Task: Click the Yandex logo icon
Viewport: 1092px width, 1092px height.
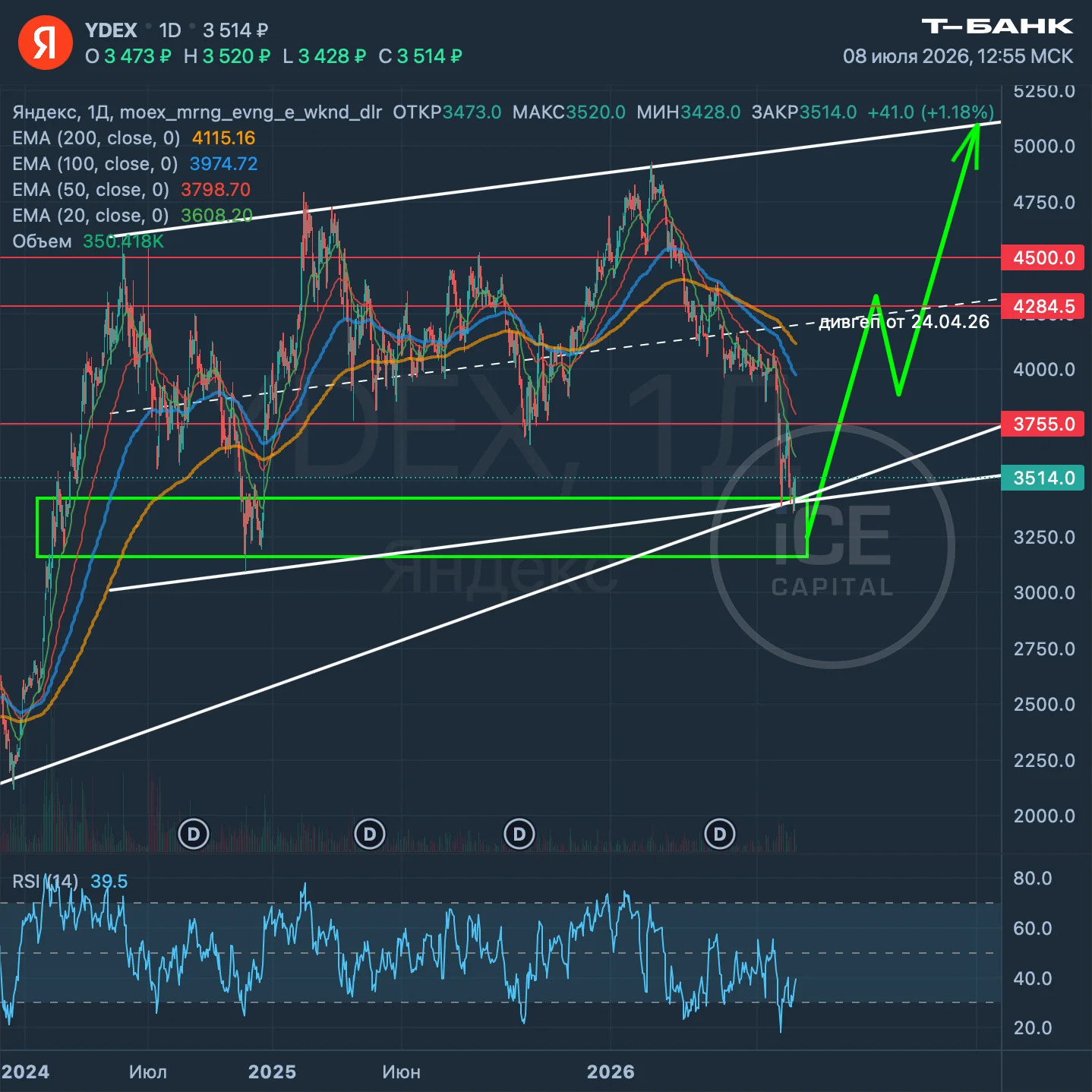Action: pyautogui.click(x=45, y=43)
